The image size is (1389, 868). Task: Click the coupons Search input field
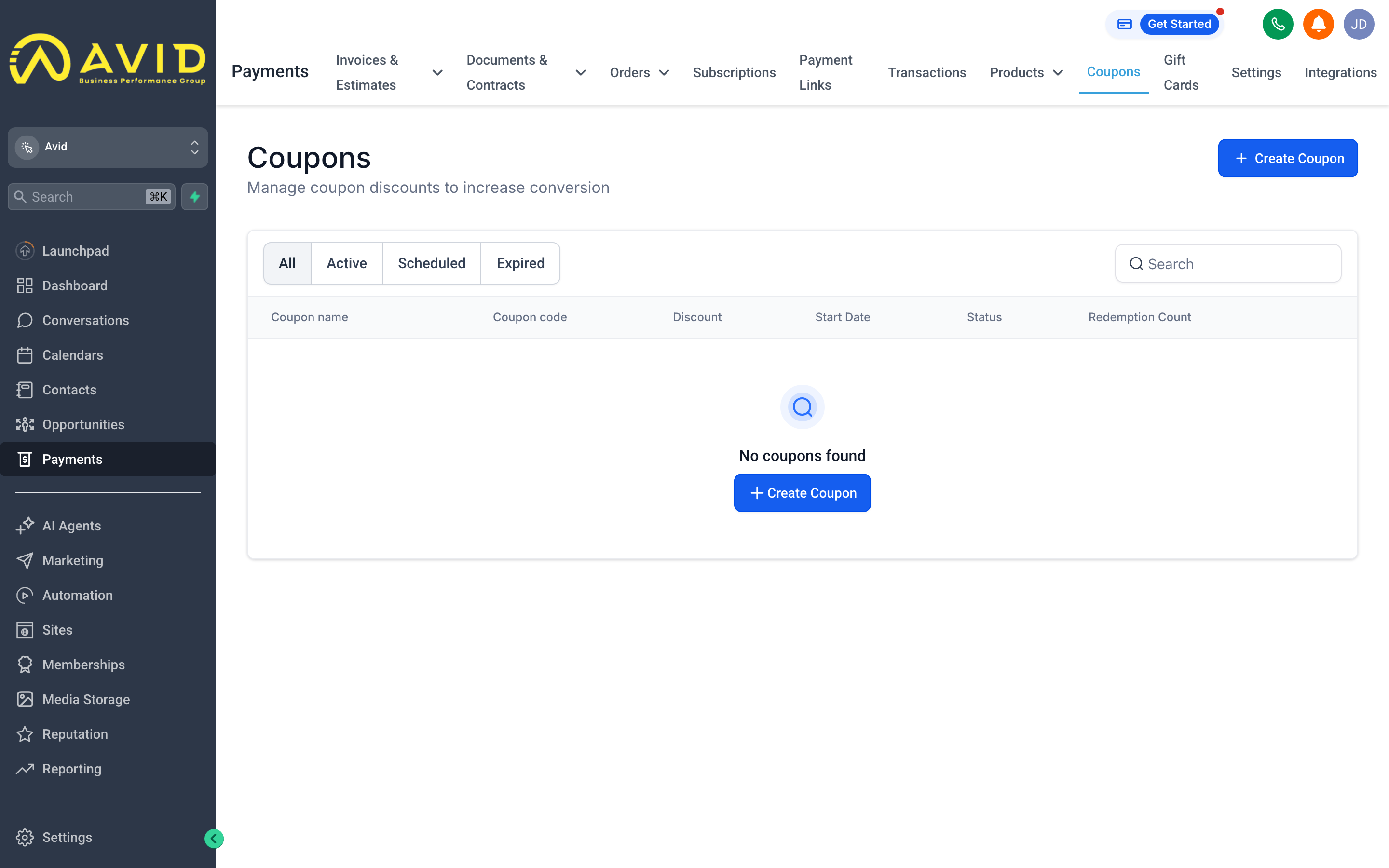pyautogui.click(x=1228, y=263)
